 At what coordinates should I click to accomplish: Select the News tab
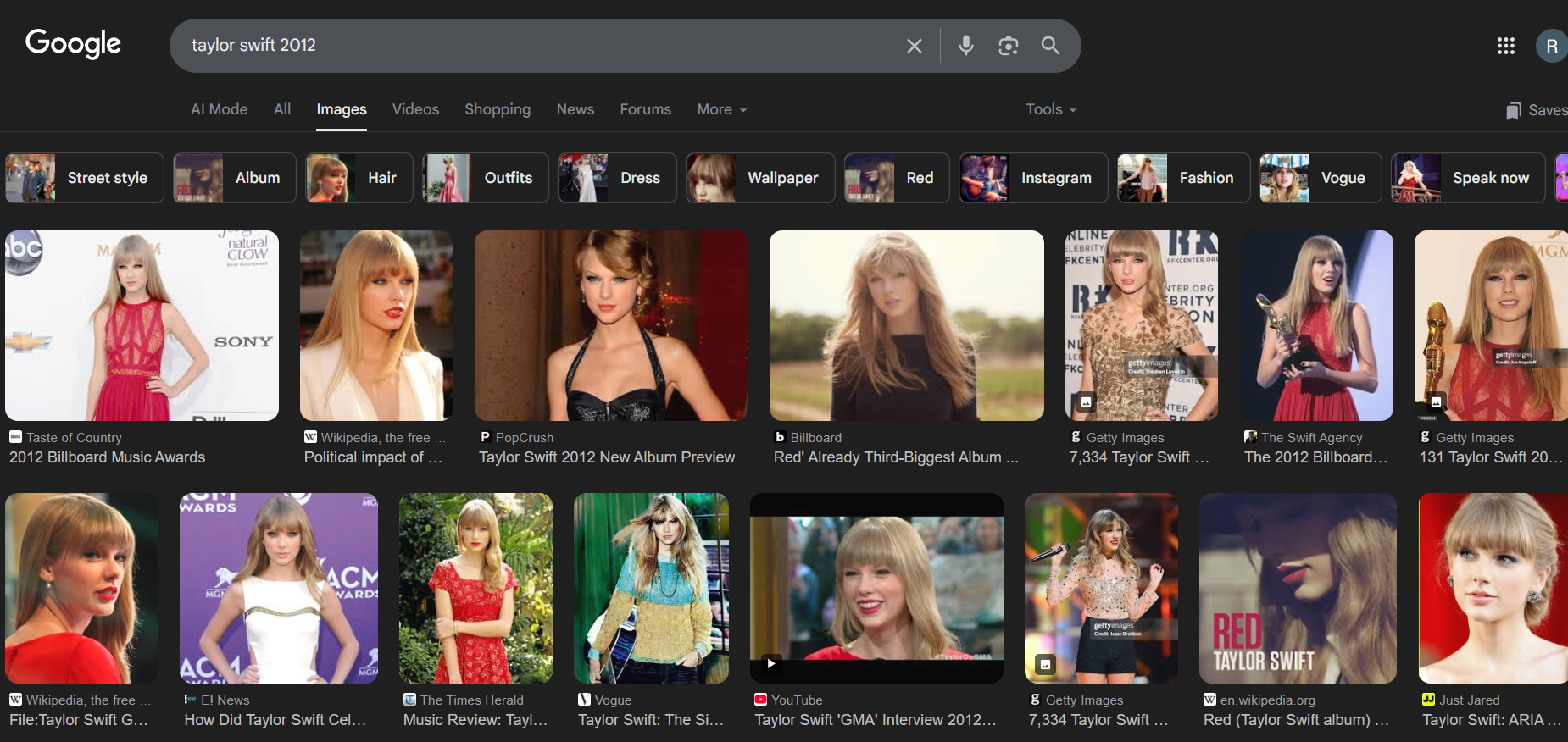coord(575,109)
